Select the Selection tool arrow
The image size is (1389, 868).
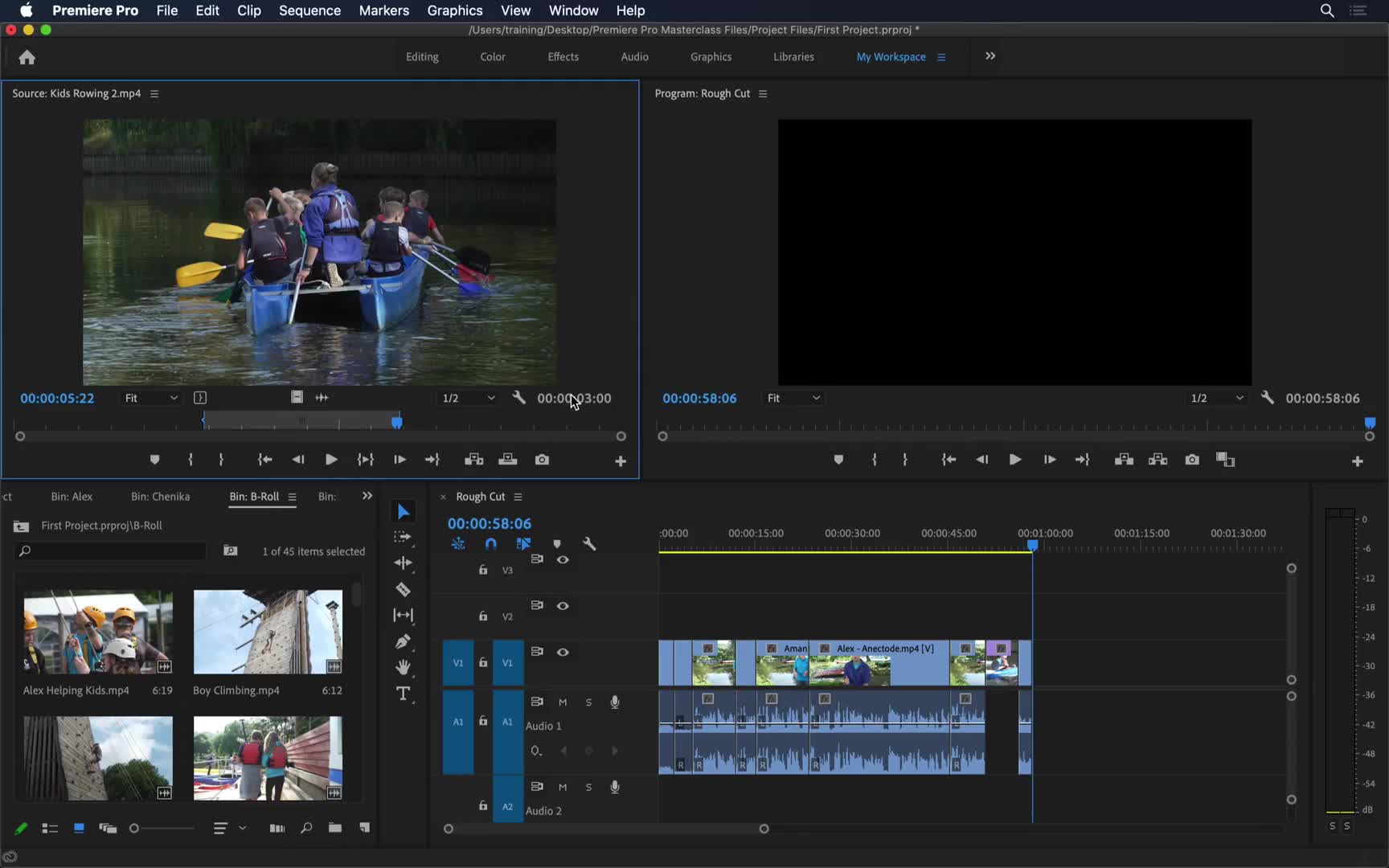[404, 512]
